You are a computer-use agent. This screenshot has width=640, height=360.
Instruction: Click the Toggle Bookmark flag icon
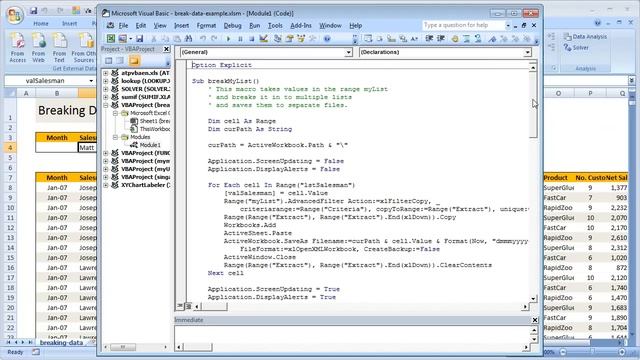click(492, 39)
